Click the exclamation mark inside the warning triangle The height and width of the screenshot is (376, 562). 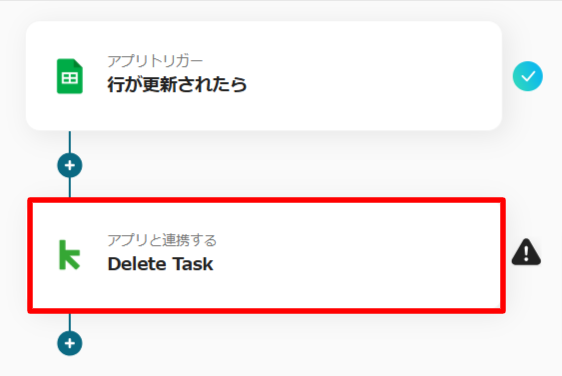pyautogui.click(x=526, y=253)
